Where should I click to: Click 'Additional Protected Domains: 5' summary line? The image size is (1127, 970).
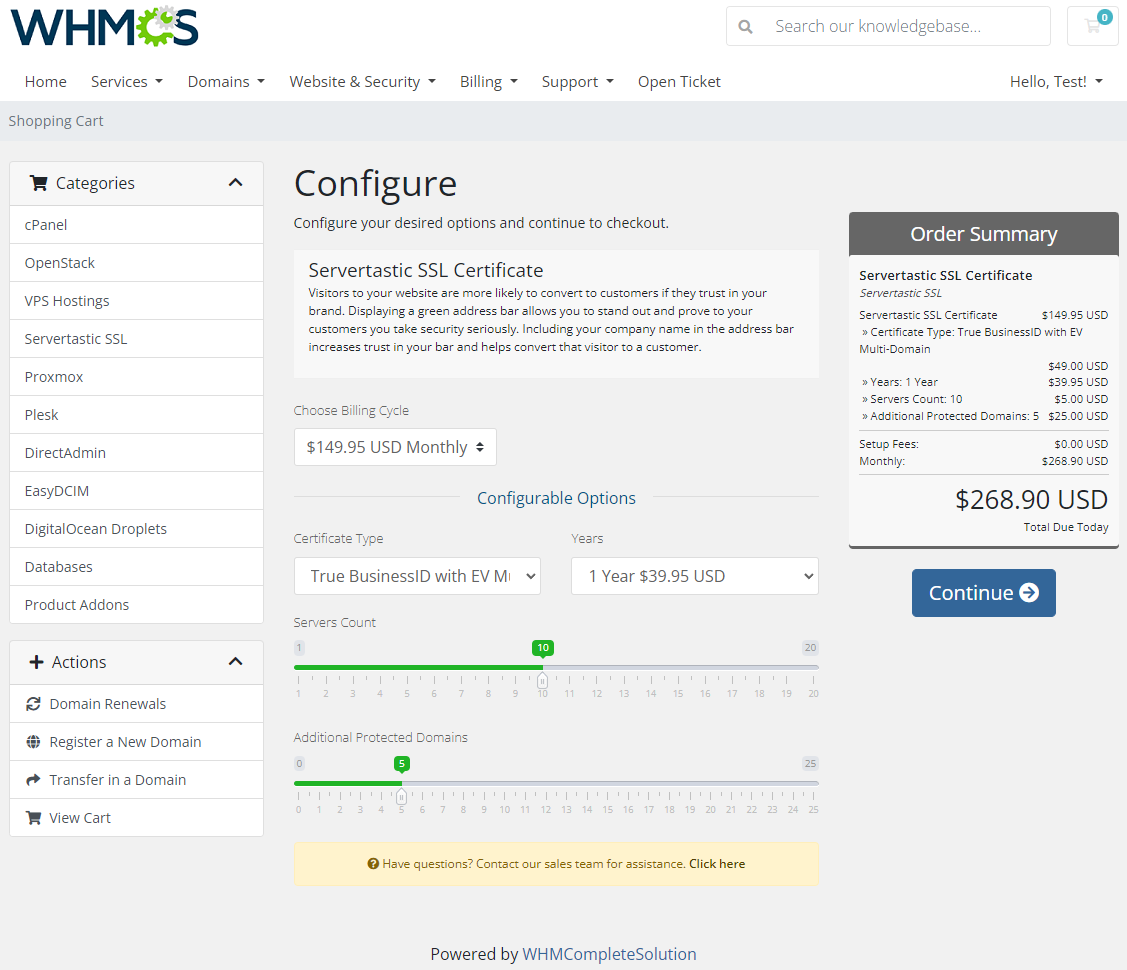click(983, 416)
